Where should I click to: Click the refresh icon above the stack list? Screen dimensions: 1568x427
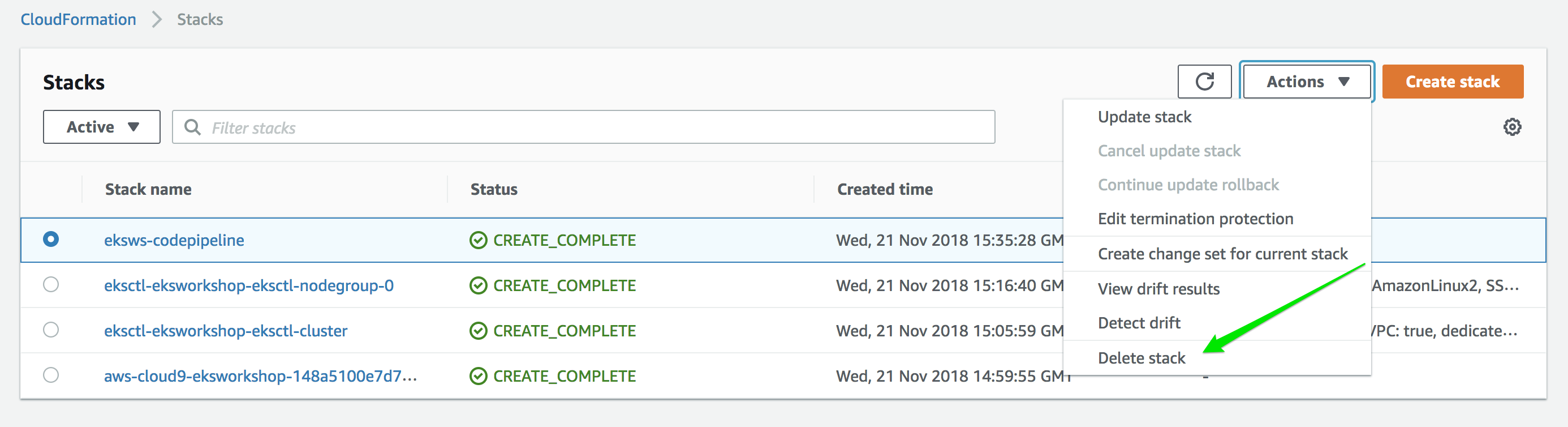(x=1205, y=81)
